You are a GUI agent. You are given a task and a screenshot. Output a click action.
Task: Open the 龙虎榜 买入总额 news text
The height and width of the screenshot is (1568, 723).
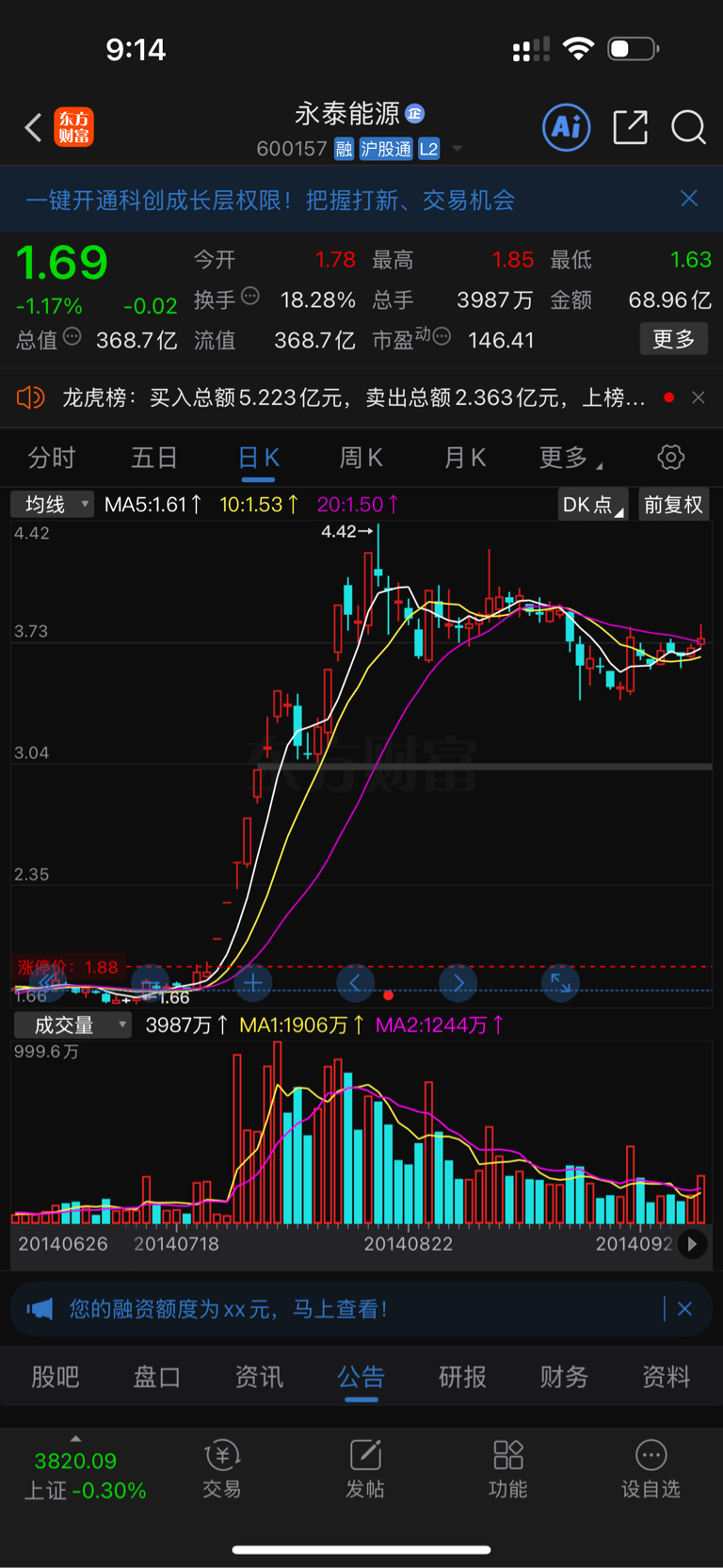[x=354, y=397]
